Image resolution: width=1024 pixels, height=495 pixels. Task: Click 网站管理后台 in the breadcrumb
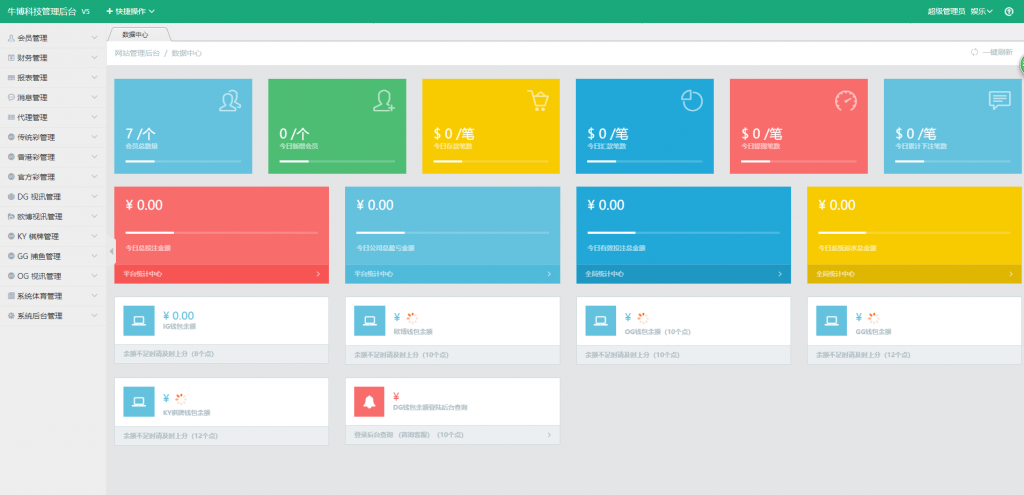137,52
